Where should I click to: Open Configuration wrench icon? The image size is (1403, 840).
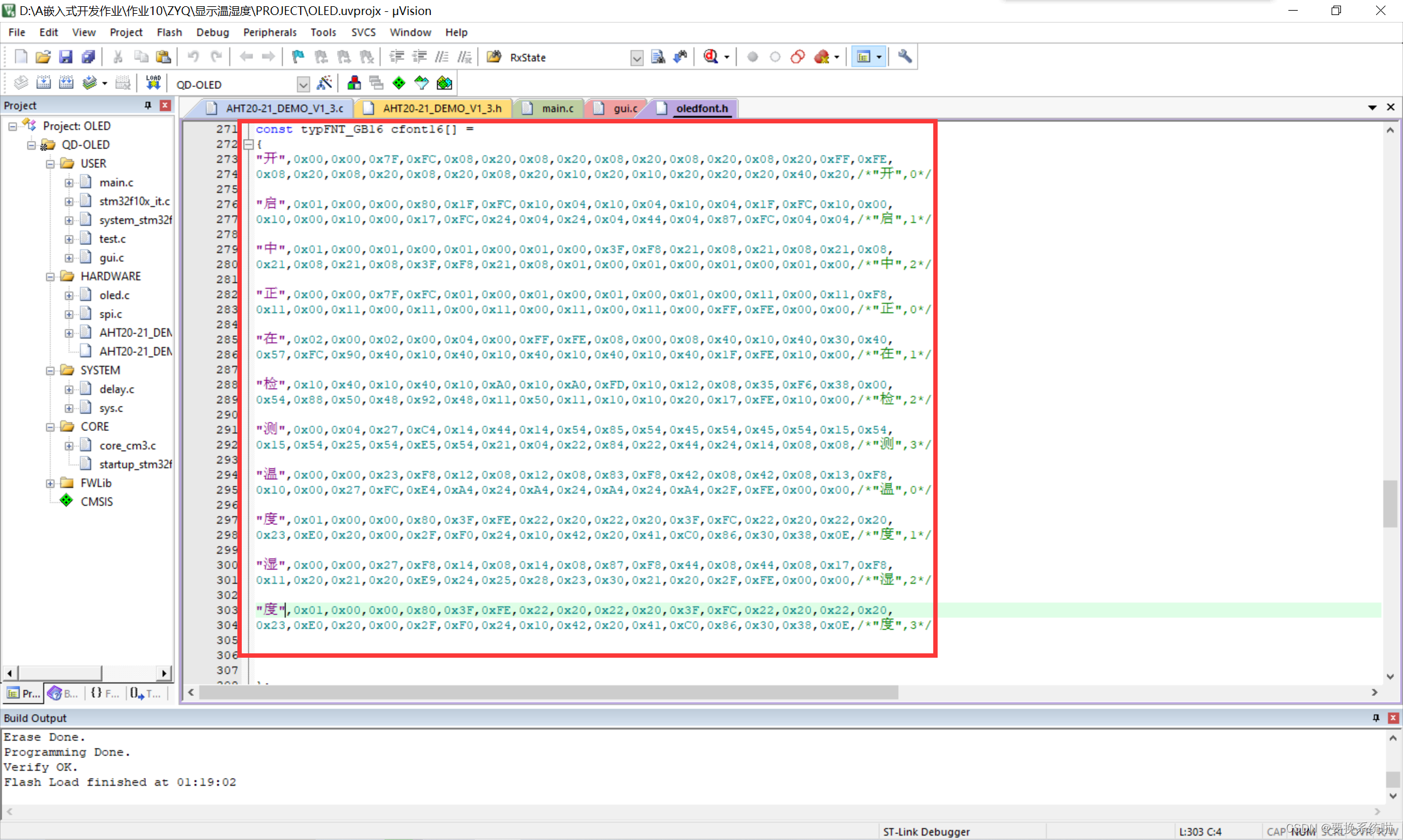[904, 57]
